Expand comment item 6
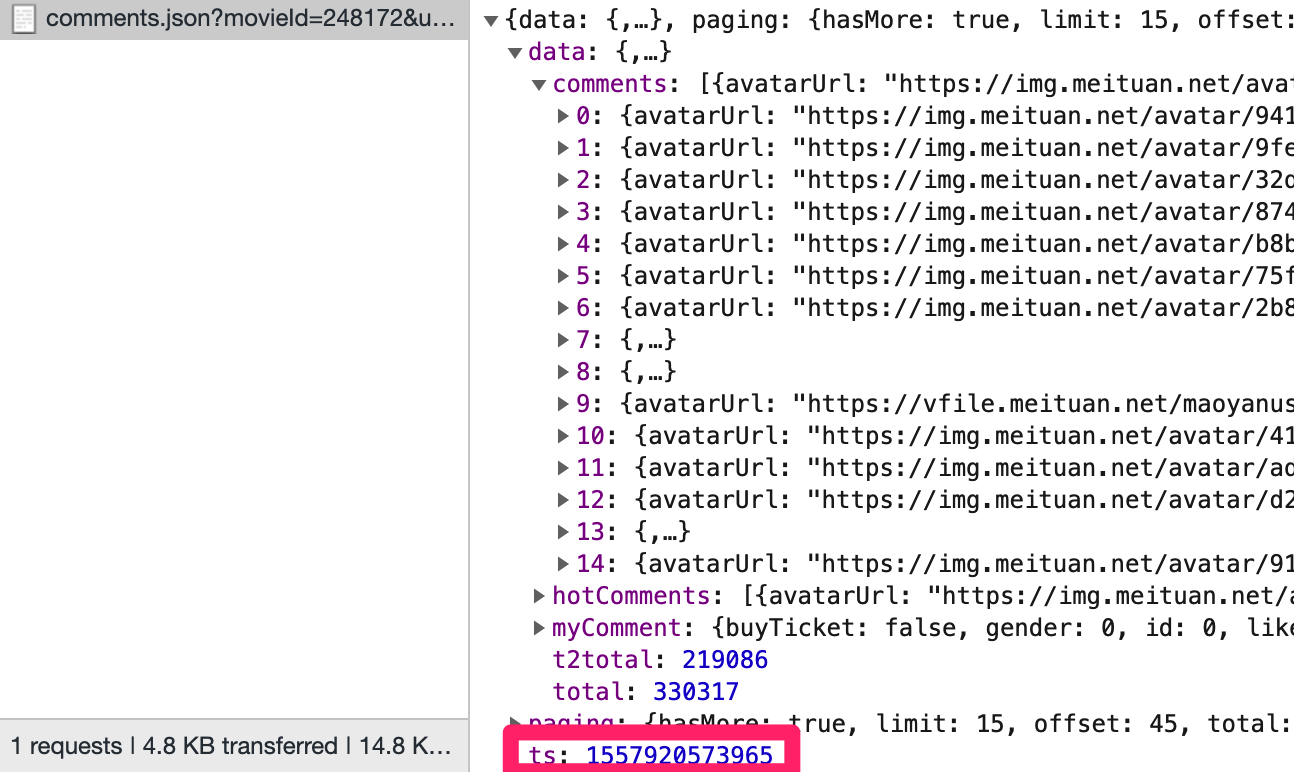The image size is (1294, 772). [x=563, y=308]
